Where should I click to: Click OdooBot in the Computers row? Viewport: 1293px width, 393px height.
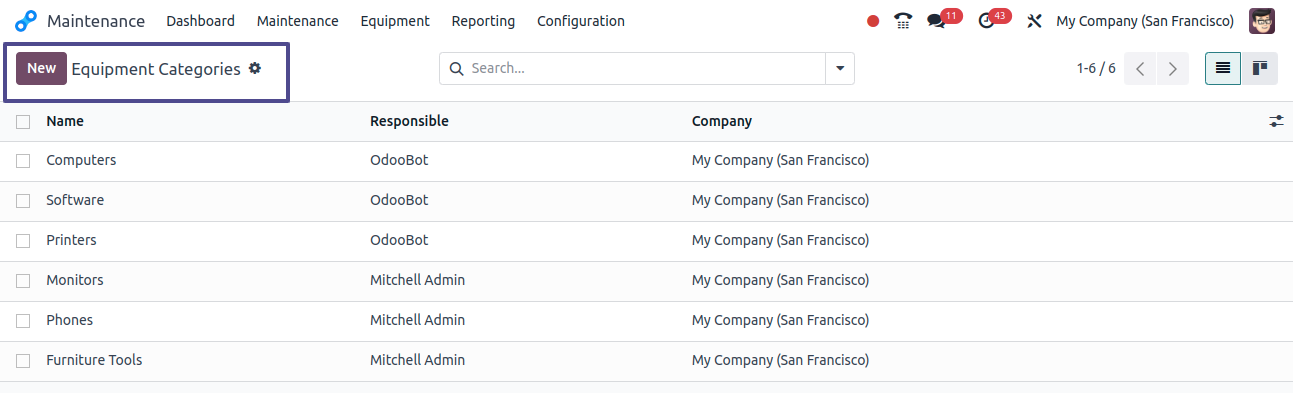(399, 160)
